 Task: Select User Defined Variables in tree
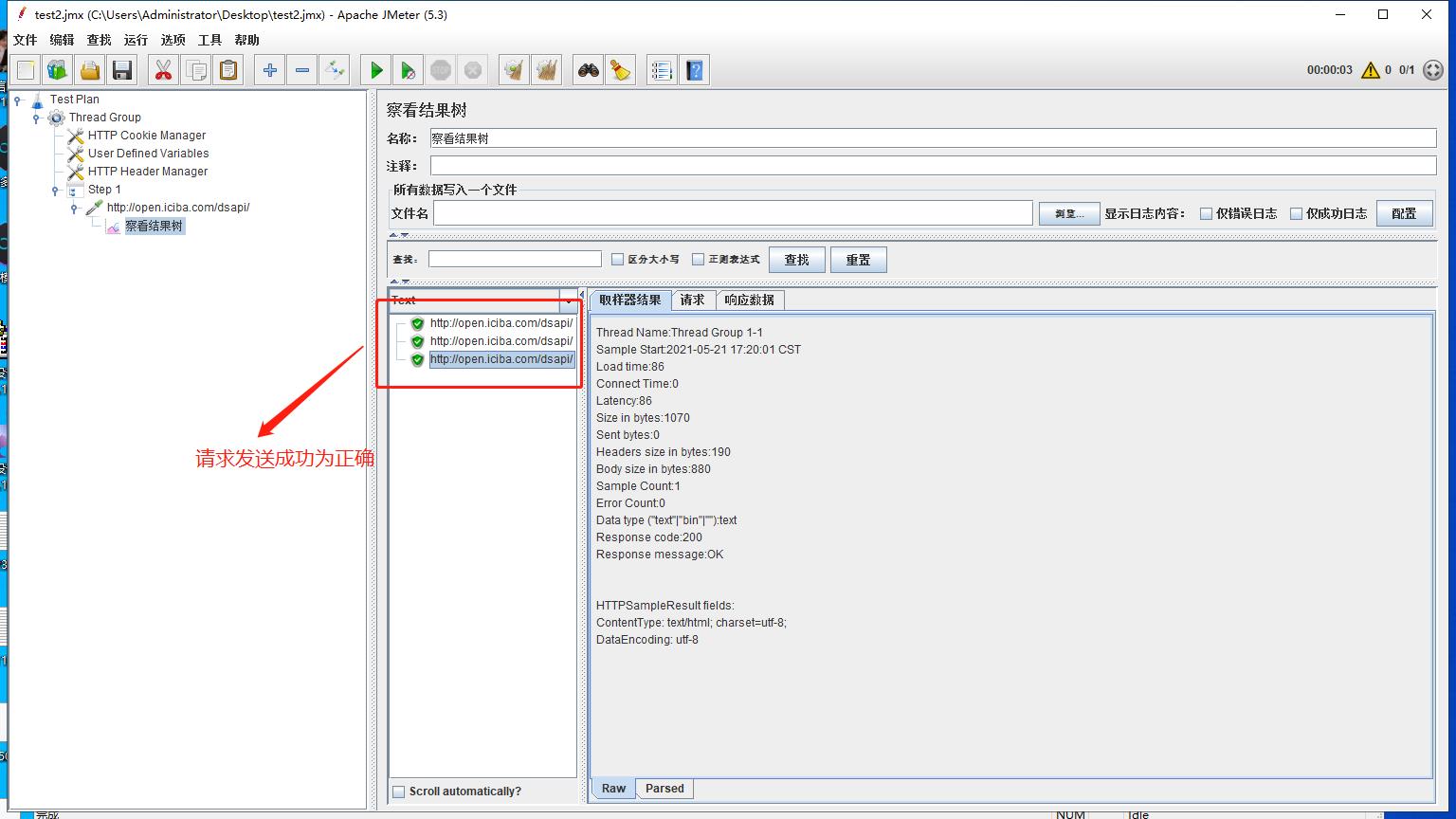[148, 154]
